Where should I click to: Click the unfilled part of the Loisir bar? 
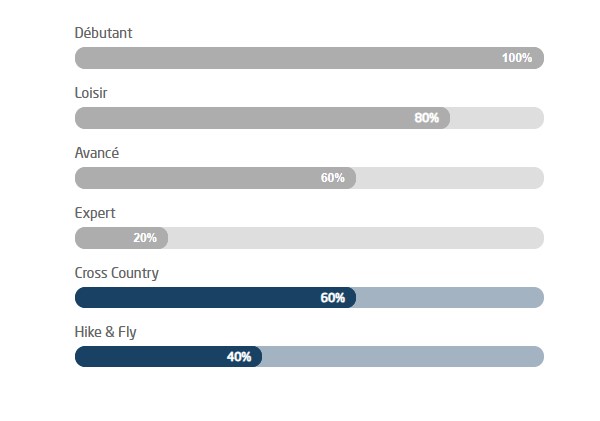click(497, 118)
